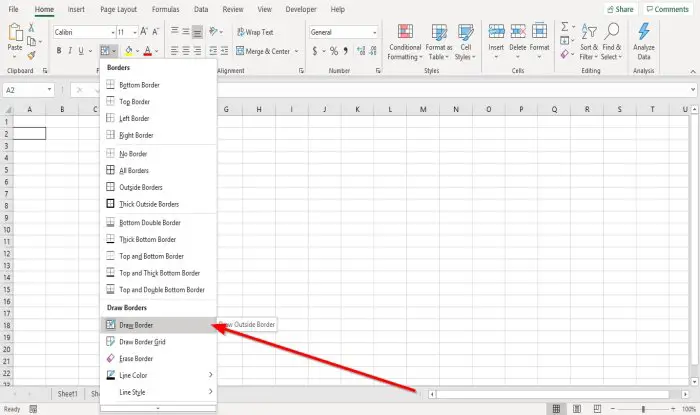Choose Draw Border in the menu
Viewport: 700px width, 415px height.
click(158, 325)
